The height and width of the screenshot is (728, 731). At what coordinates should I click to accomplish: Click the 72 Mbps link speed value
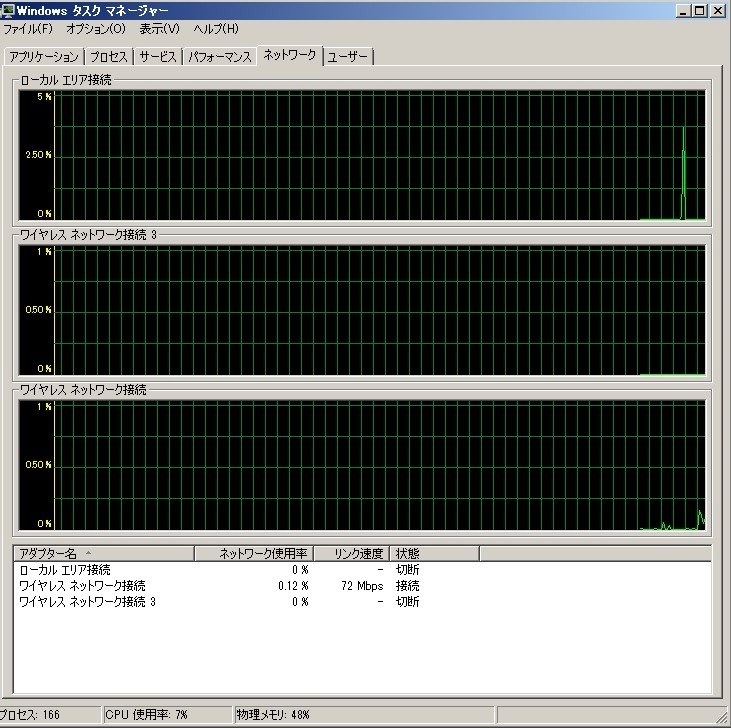point(362,586)
